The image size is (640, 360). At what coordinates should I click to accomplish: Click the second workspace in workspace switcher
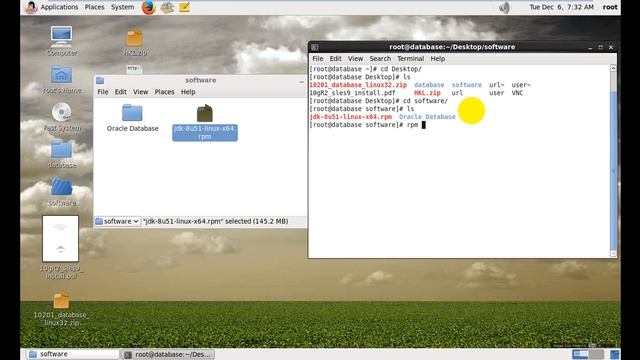tap(596, 354)
